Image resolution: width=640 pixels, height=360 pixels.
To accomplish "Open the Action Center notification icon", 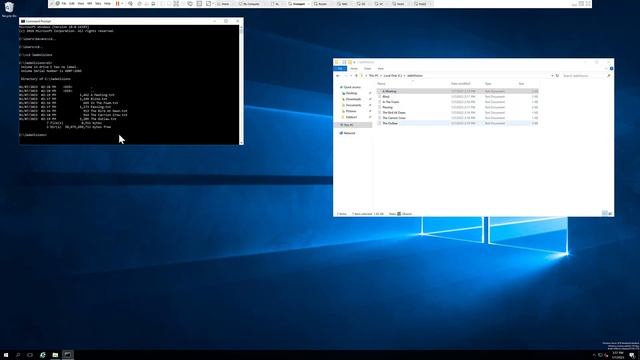I will click(x=632, y=356).
